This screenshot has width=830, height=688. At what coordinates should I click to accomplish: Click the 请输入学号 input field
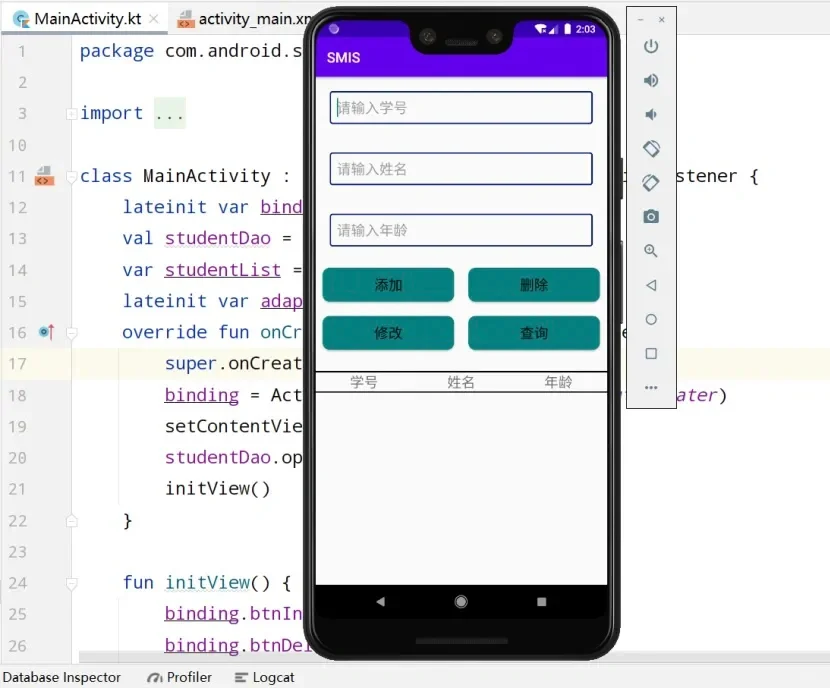coord(460,107)
